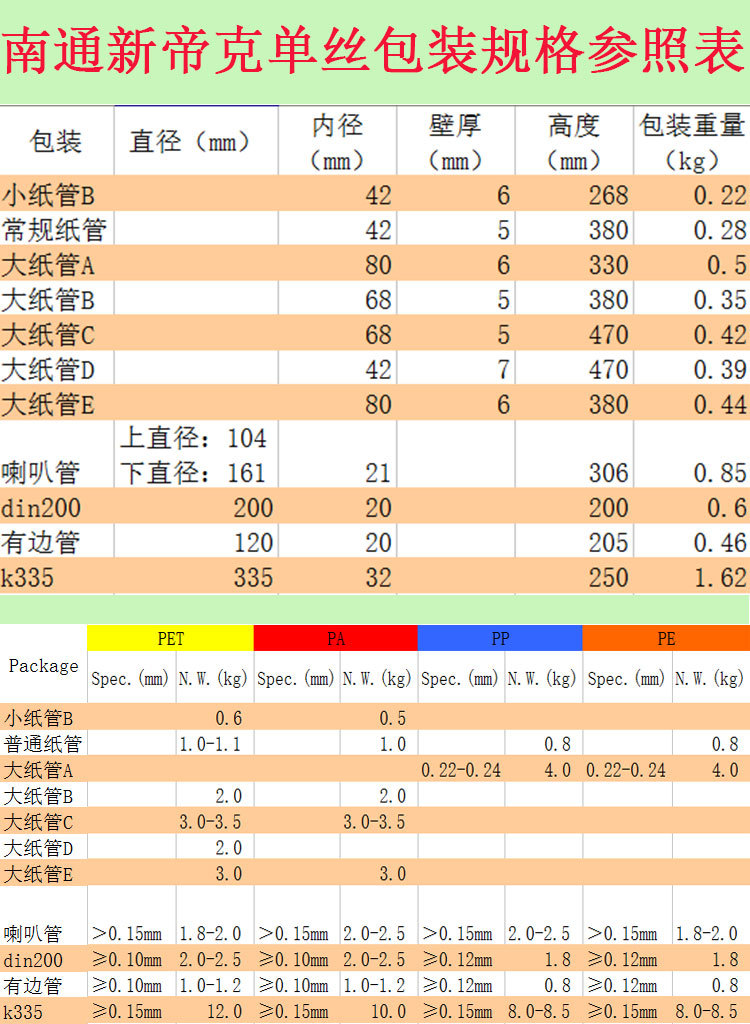Select the packaging weight 0.85
Screen dimensions: 750x1024
coord(720,473)
